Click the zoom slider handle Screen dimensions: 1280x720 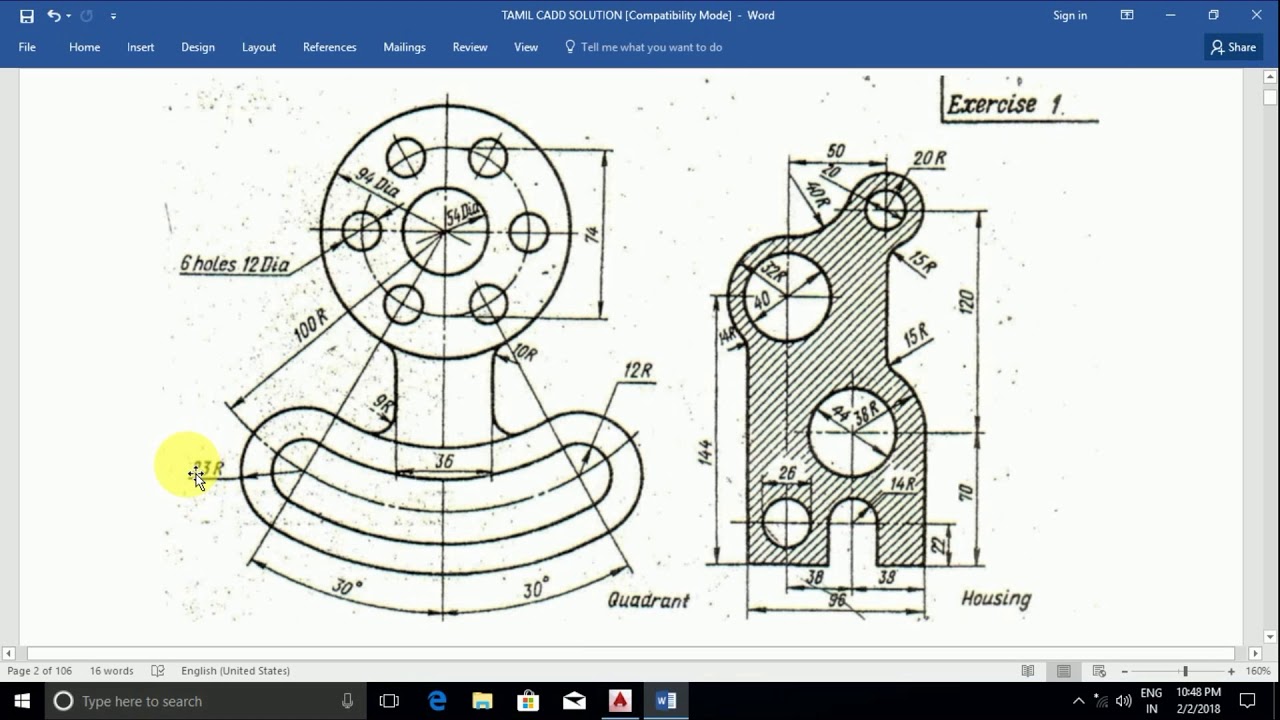(x=1185, y=671)
